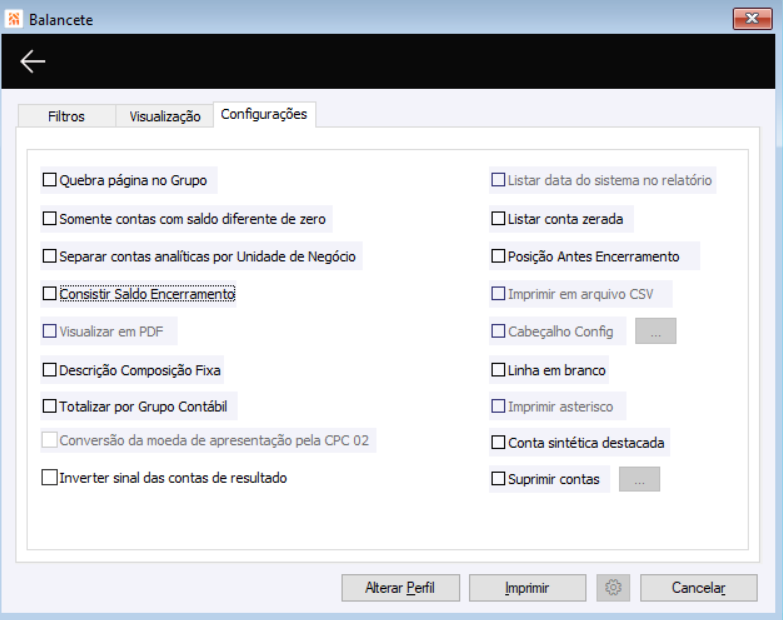This screenshot has height=620, width=783.
Task: Enable Quebra página no Grupo
Action: pos(49,180)
